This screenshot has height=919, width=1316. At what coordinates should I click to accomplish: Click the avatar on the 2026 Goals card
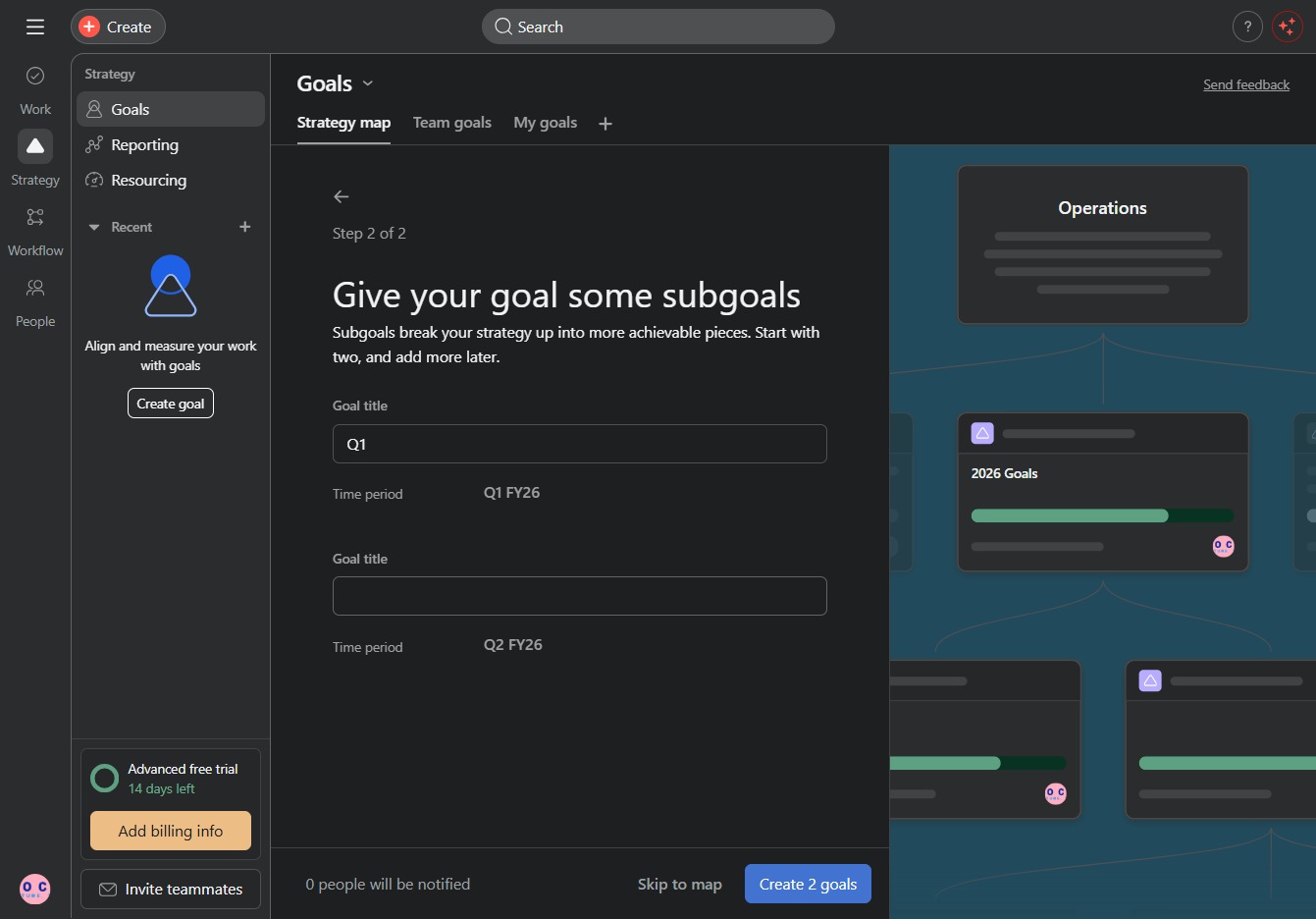click(1223, 547)
